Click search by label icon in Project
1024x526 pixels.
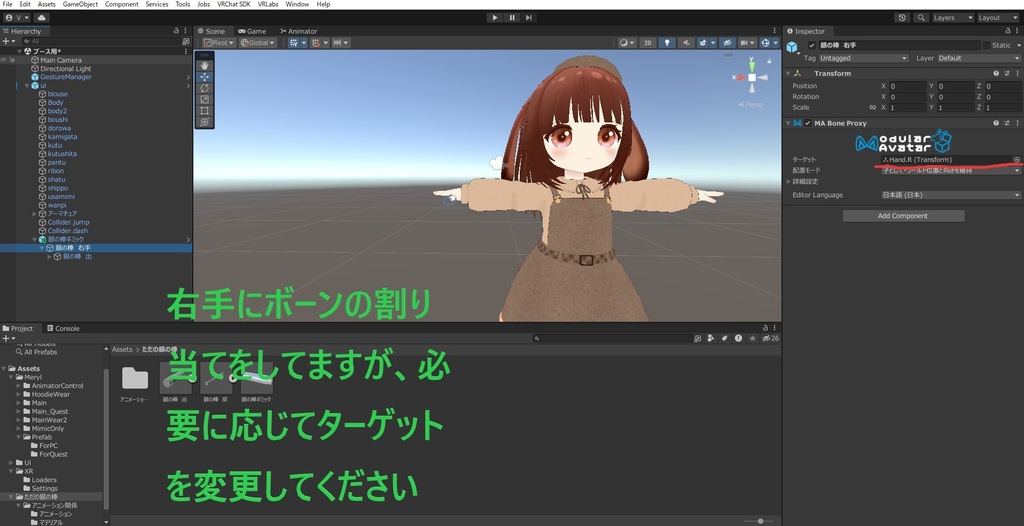(x=724, y=338)
